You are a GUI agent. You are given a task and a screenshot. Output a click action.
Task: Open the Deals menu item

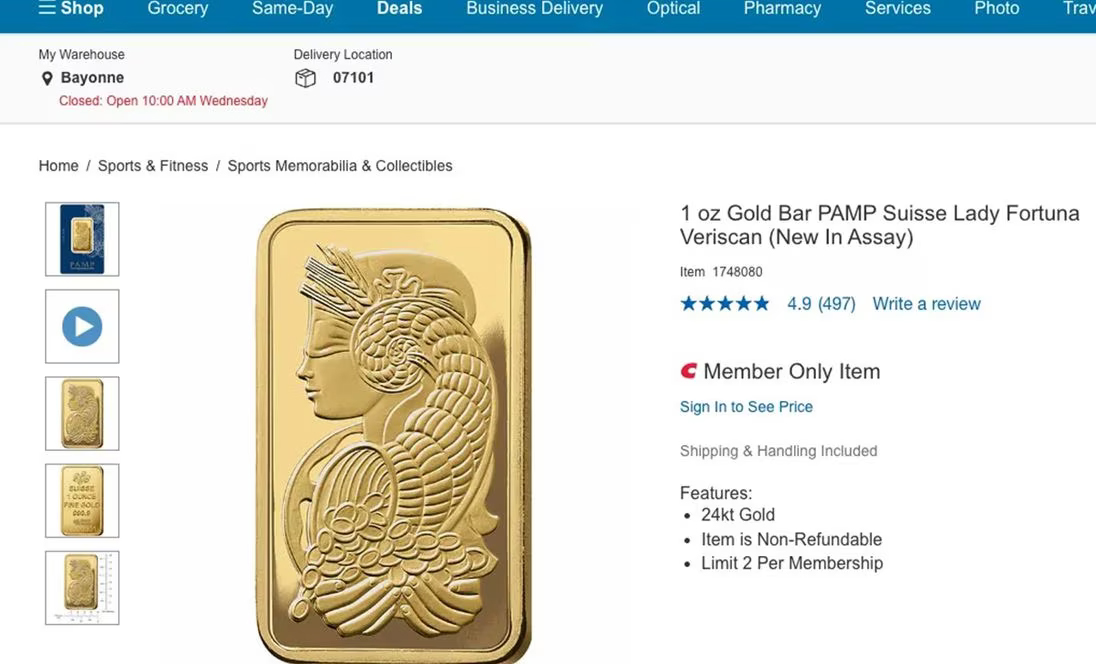click(399, 8)
